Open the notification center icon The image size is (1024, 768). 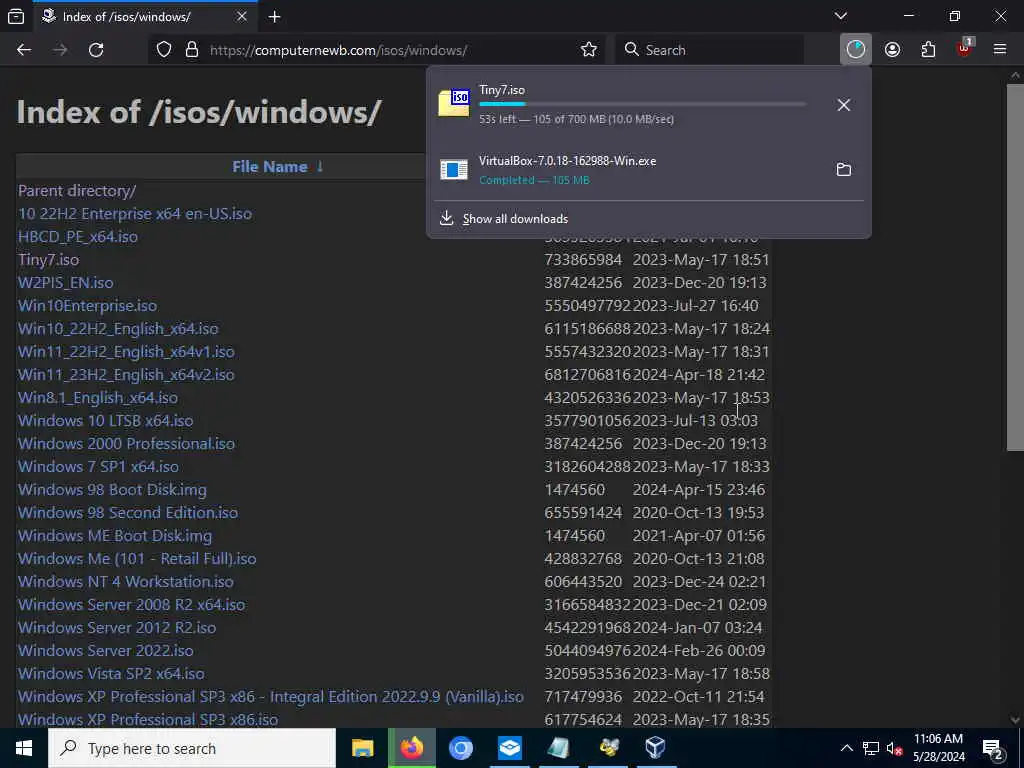[993, 749]
